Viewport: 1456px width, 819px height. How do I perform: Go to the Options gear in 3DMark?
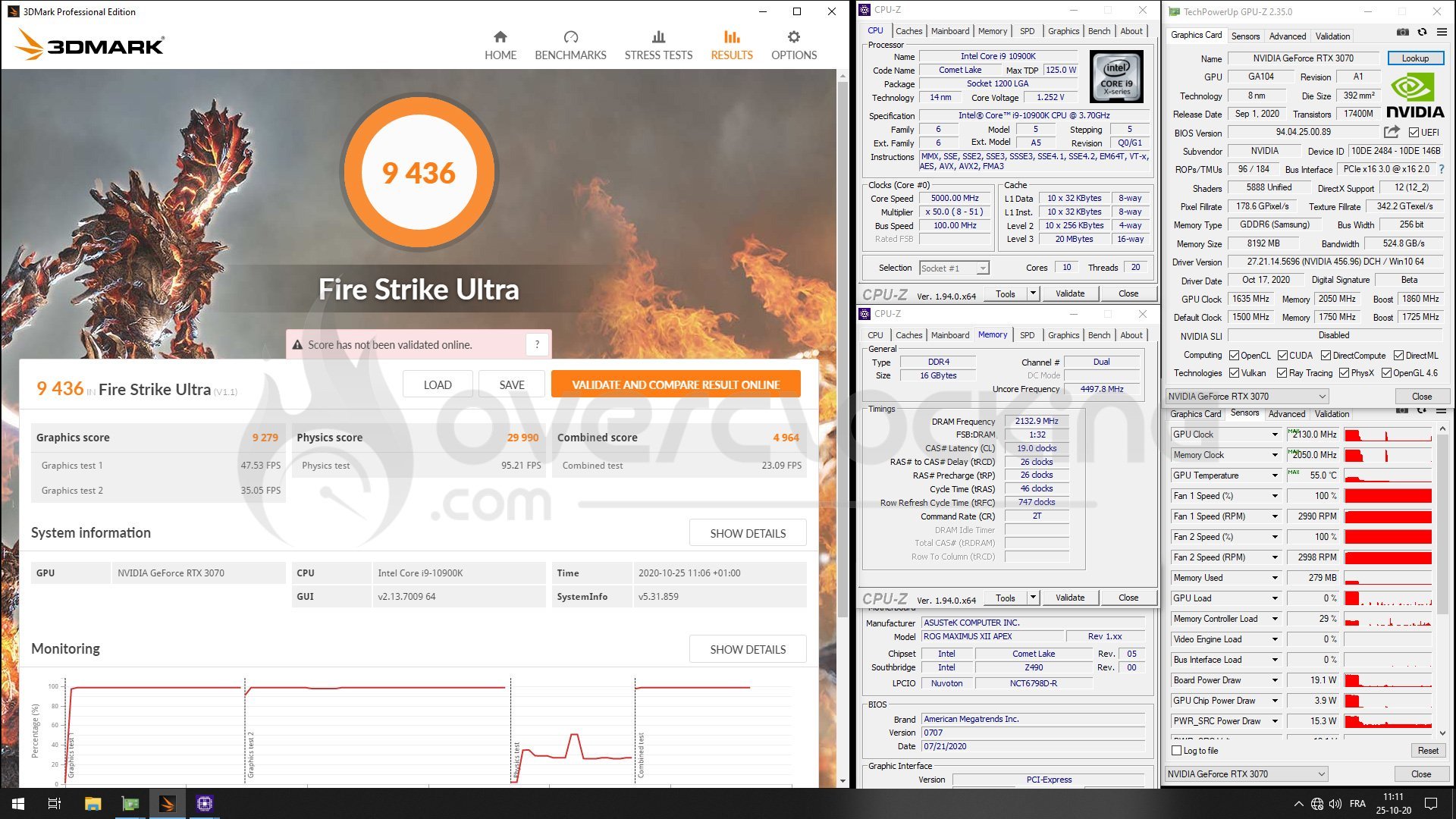coord(794,45)
